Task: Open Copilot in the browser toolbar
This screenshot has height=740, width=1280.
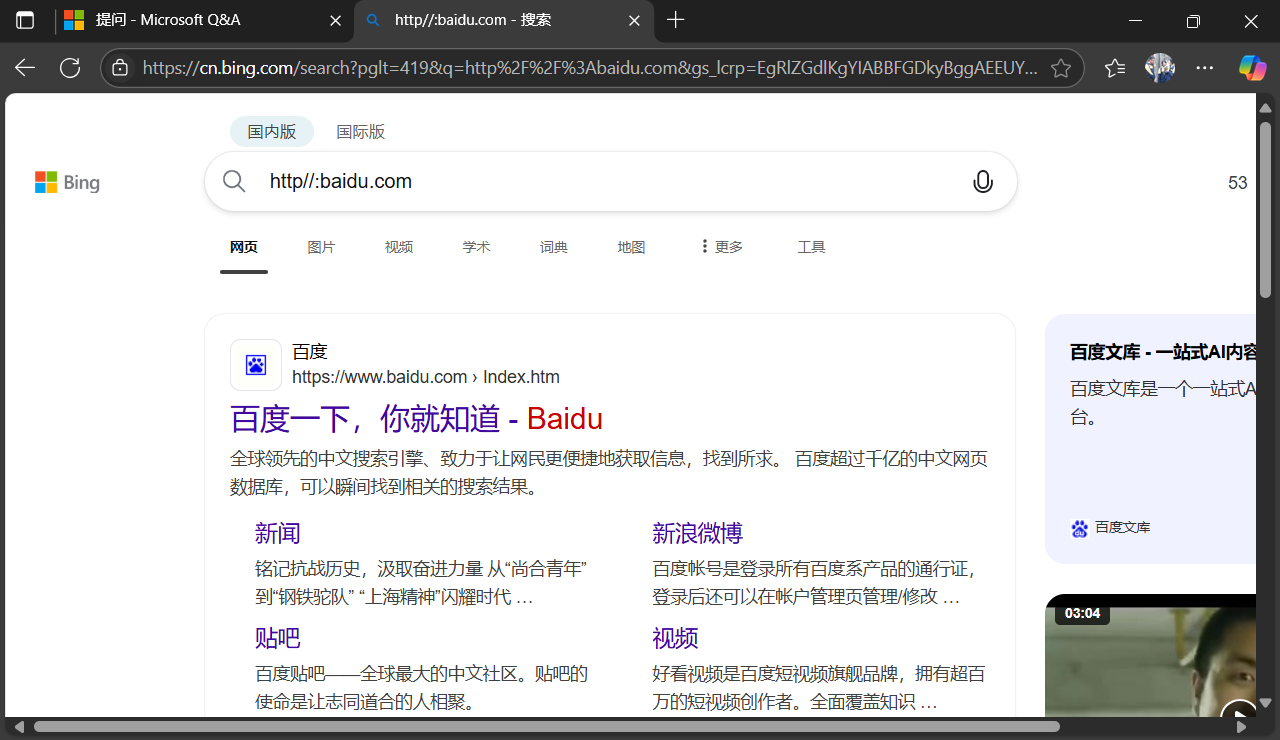Action: [x=1251, y=68]
